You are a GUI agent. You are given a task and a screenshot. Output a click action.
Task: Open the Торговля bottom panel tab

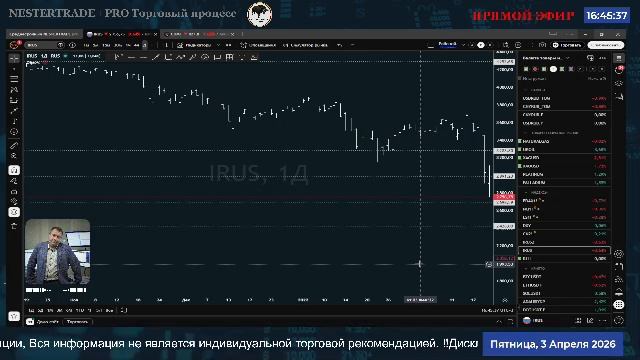pyautogui.click(x=77, y=322)
